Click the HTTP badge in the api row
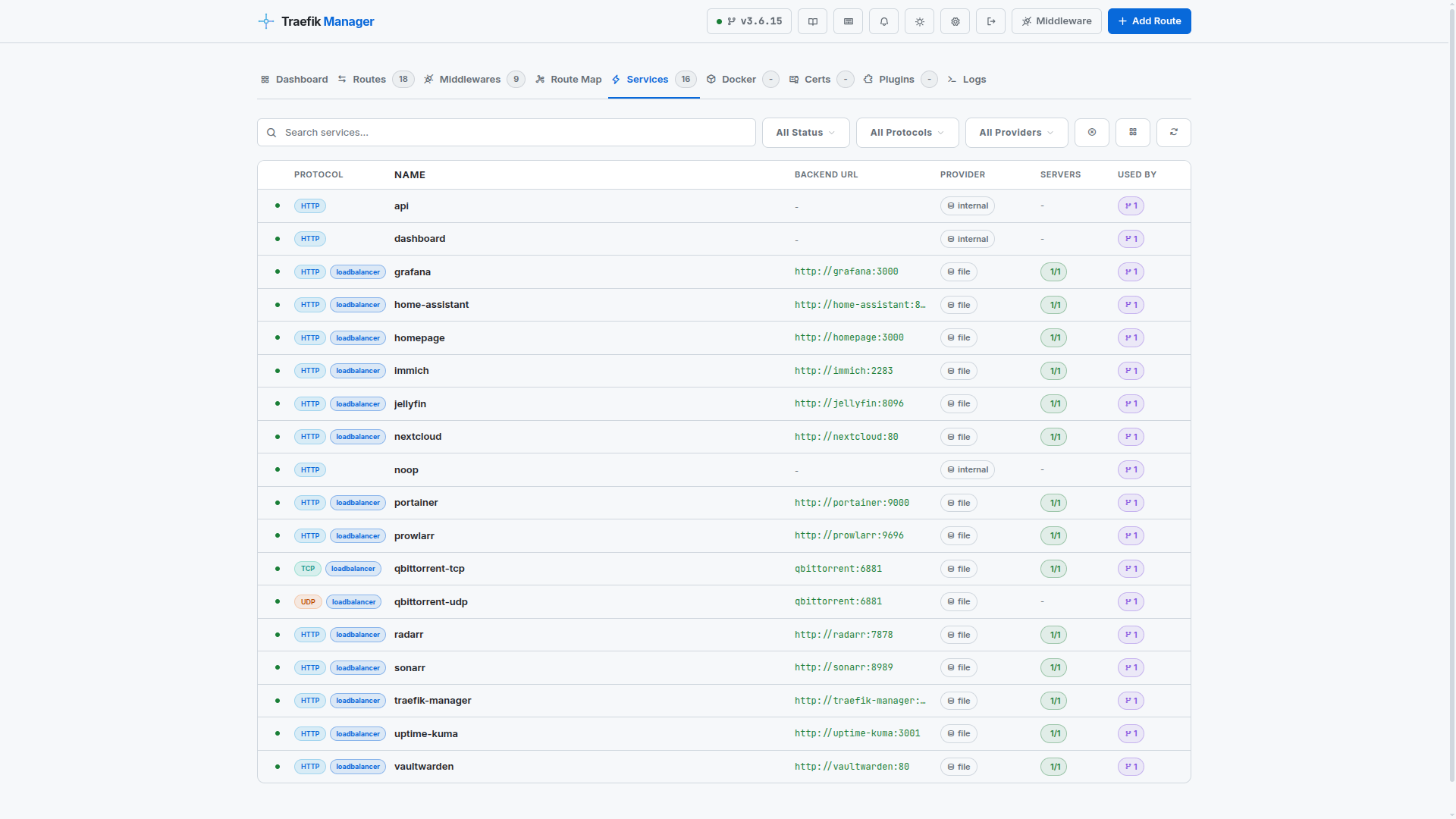1456x819 pixels. pyautogui.click(x=310, y=206)
